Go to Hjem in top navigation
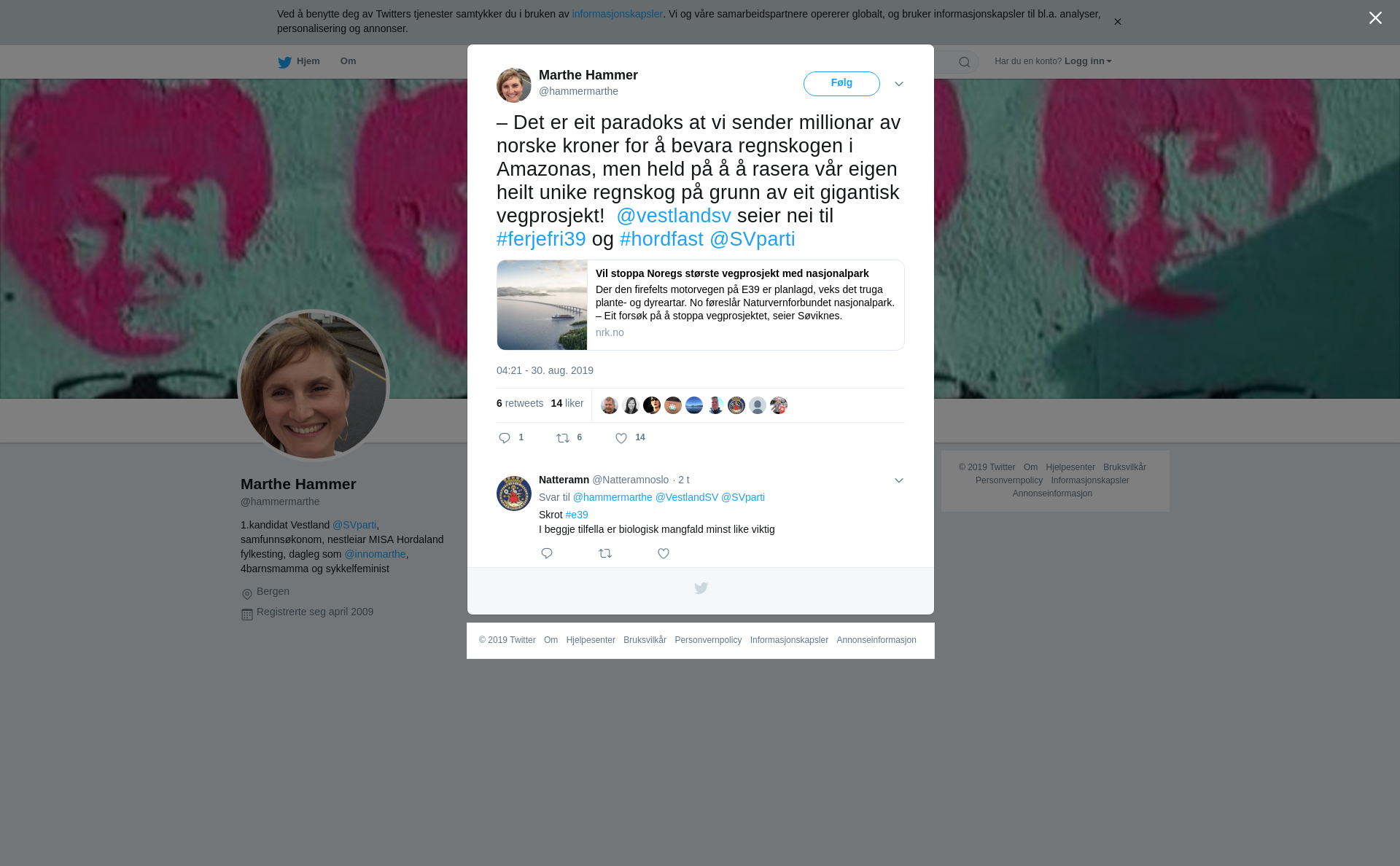1400x866 pixels. click(x=299, y=61)
